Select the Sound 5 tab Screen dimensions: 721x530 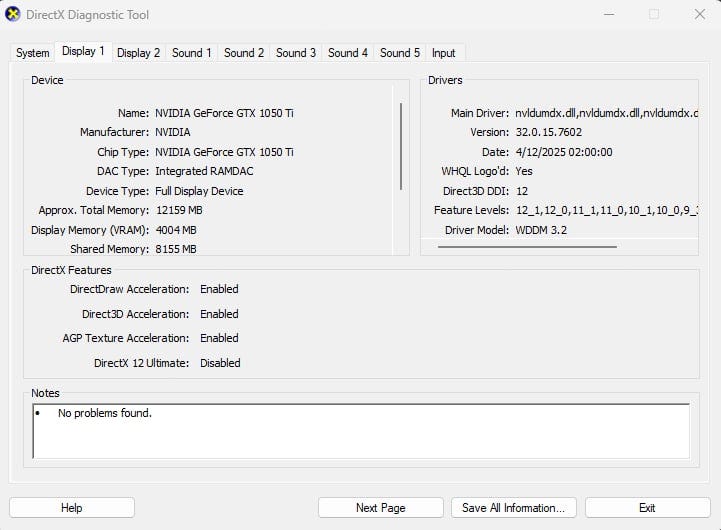[x=400, y=53]
